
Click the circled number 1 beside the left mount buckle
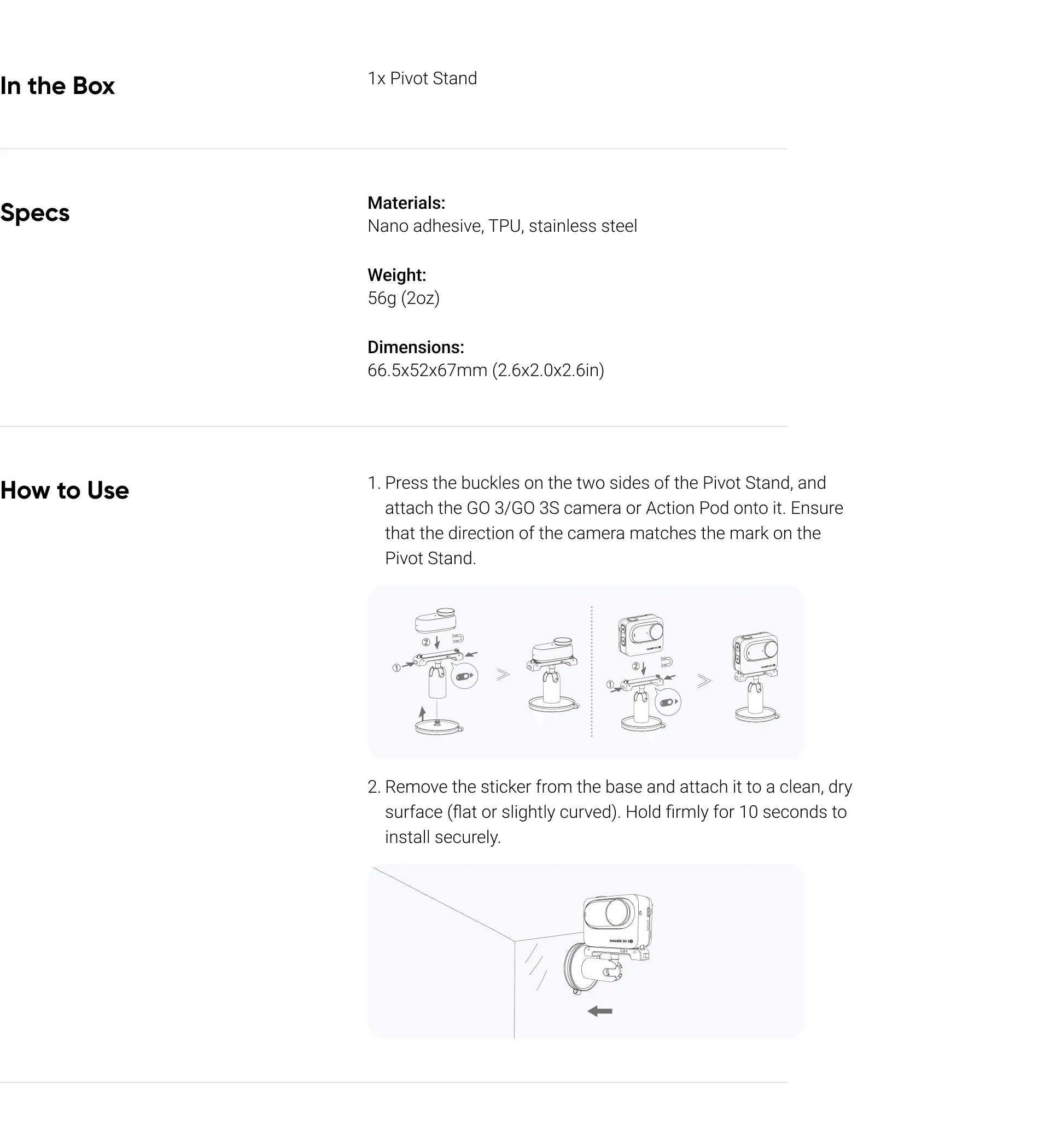pos(396,668)
